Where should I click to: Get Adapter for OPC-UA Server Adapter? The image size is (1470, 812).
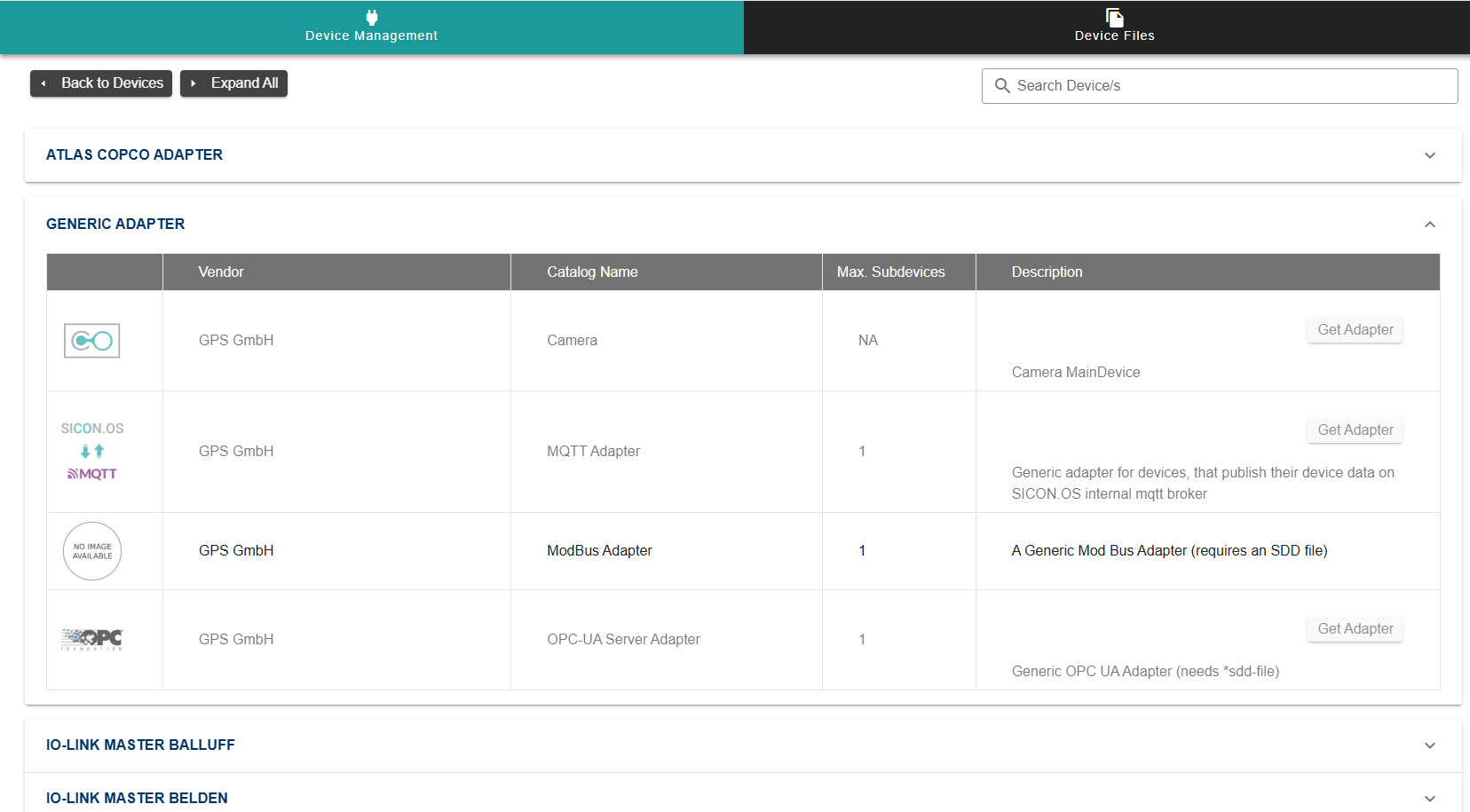(1355, 629)
